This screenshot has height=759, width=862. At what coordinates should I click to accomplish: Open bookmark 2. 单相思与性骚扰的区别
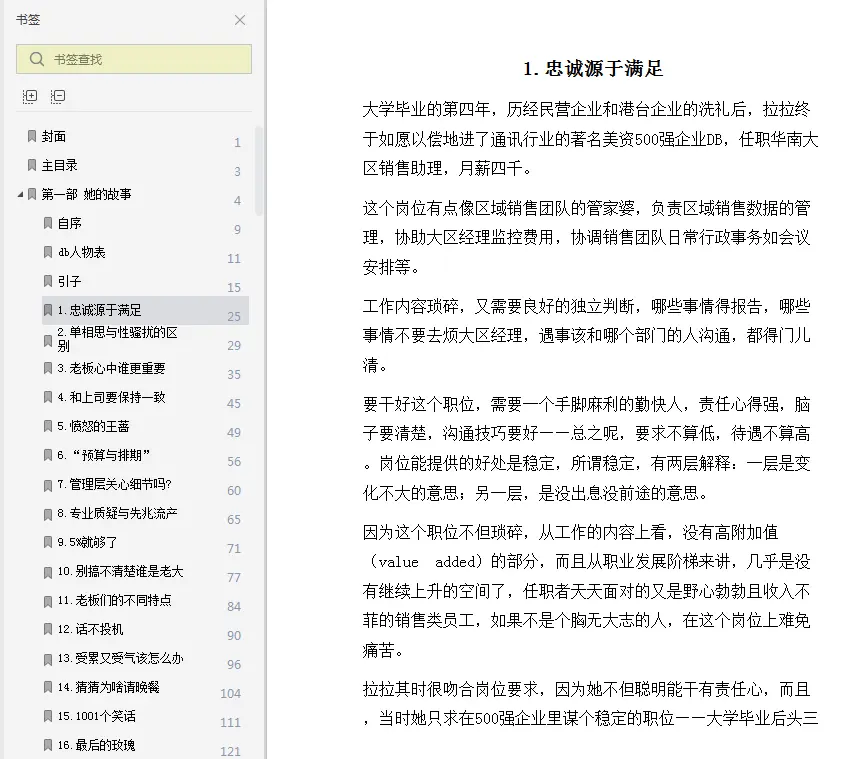pyautogui.click(x=118, y=339)
